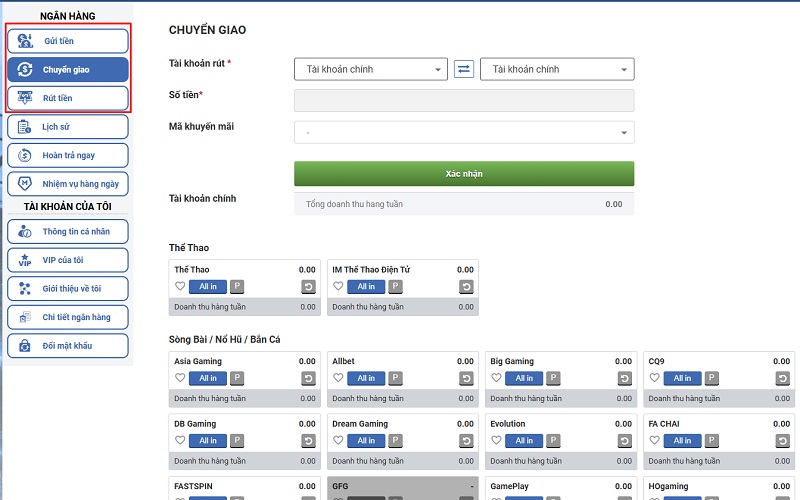The height and width of the screenshot is (500, 800).
Task: Favorite the Big Gaming heart icon
Action: pyautogui.click(x=496, y=378)
